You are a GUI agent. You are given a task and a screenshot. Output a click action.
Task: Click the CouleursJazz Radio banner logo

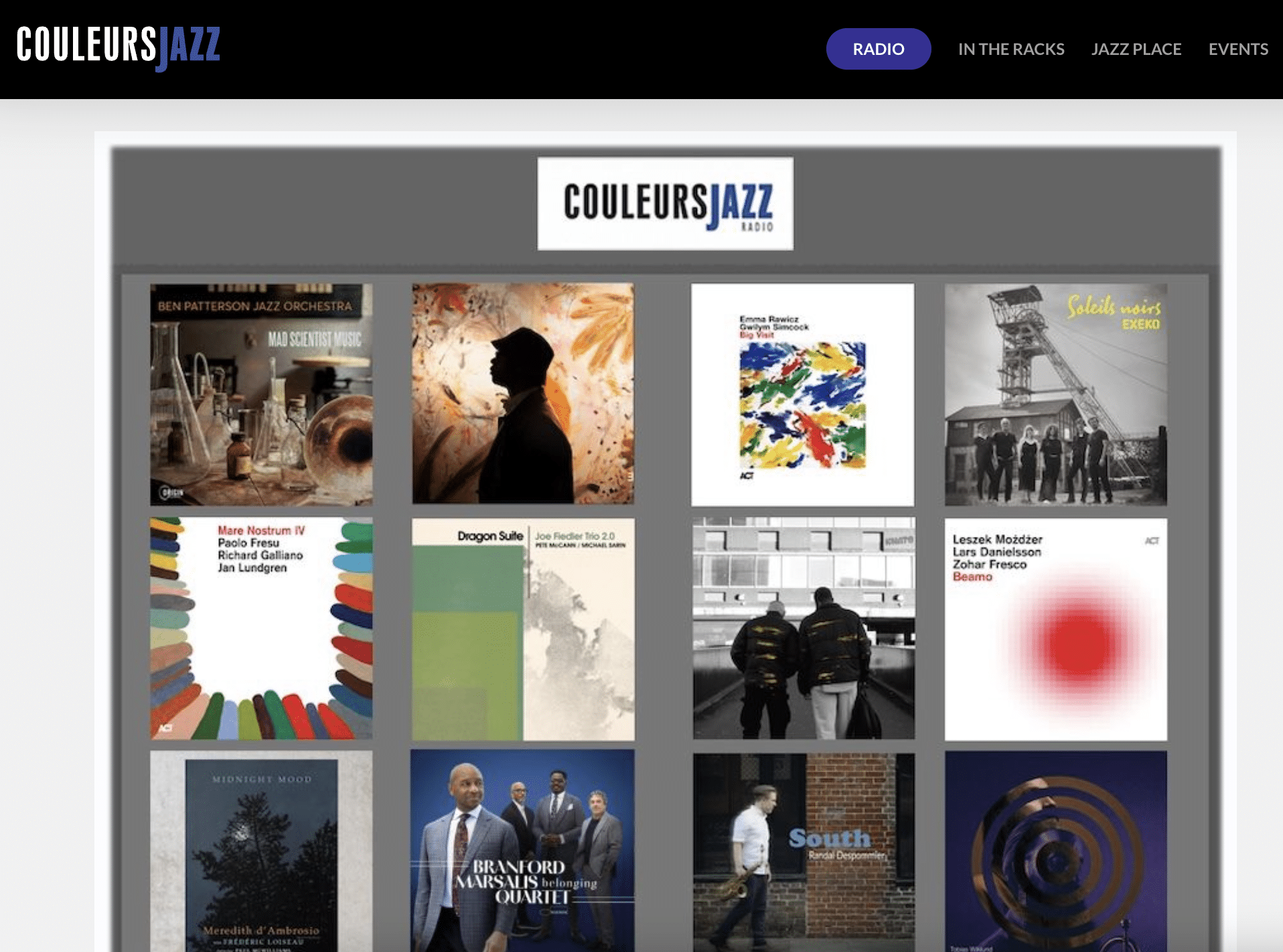coord(665,204)
